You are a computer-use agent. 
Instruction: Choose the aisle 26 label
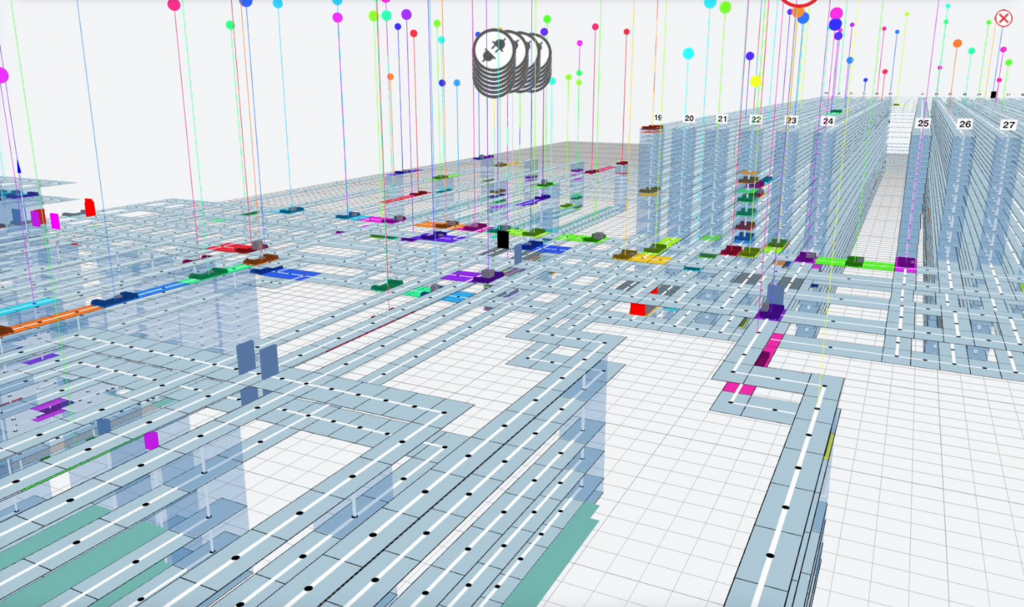(965, 124)
